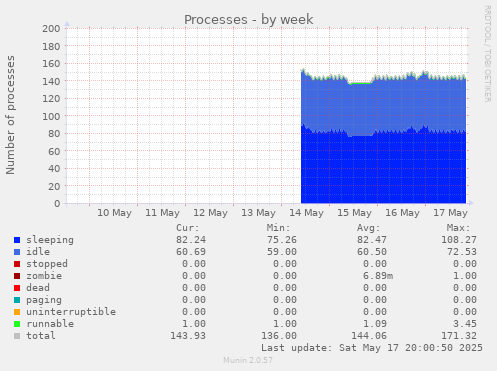
Task: Click the 'Munin 2.0.57' footer text
Action: coord(248,360)
